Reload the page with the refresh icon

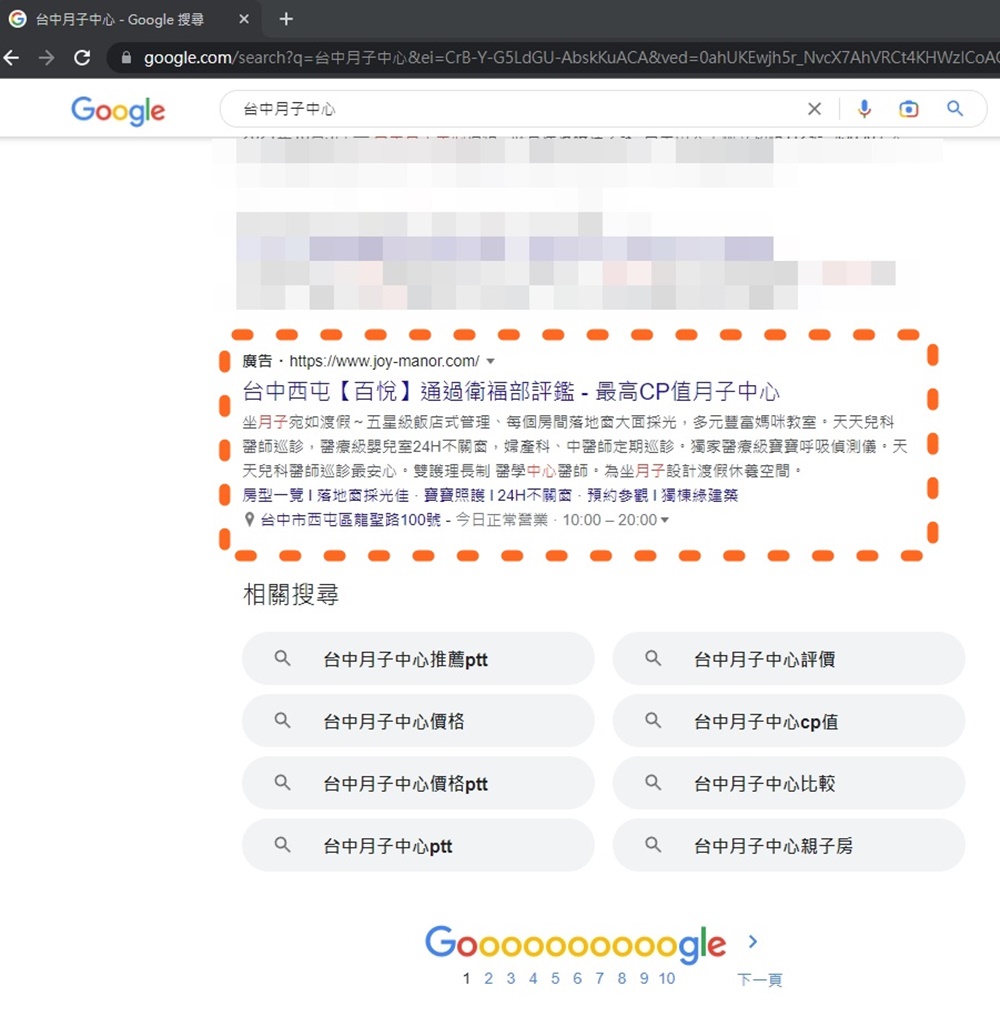[x=82, y=58]
